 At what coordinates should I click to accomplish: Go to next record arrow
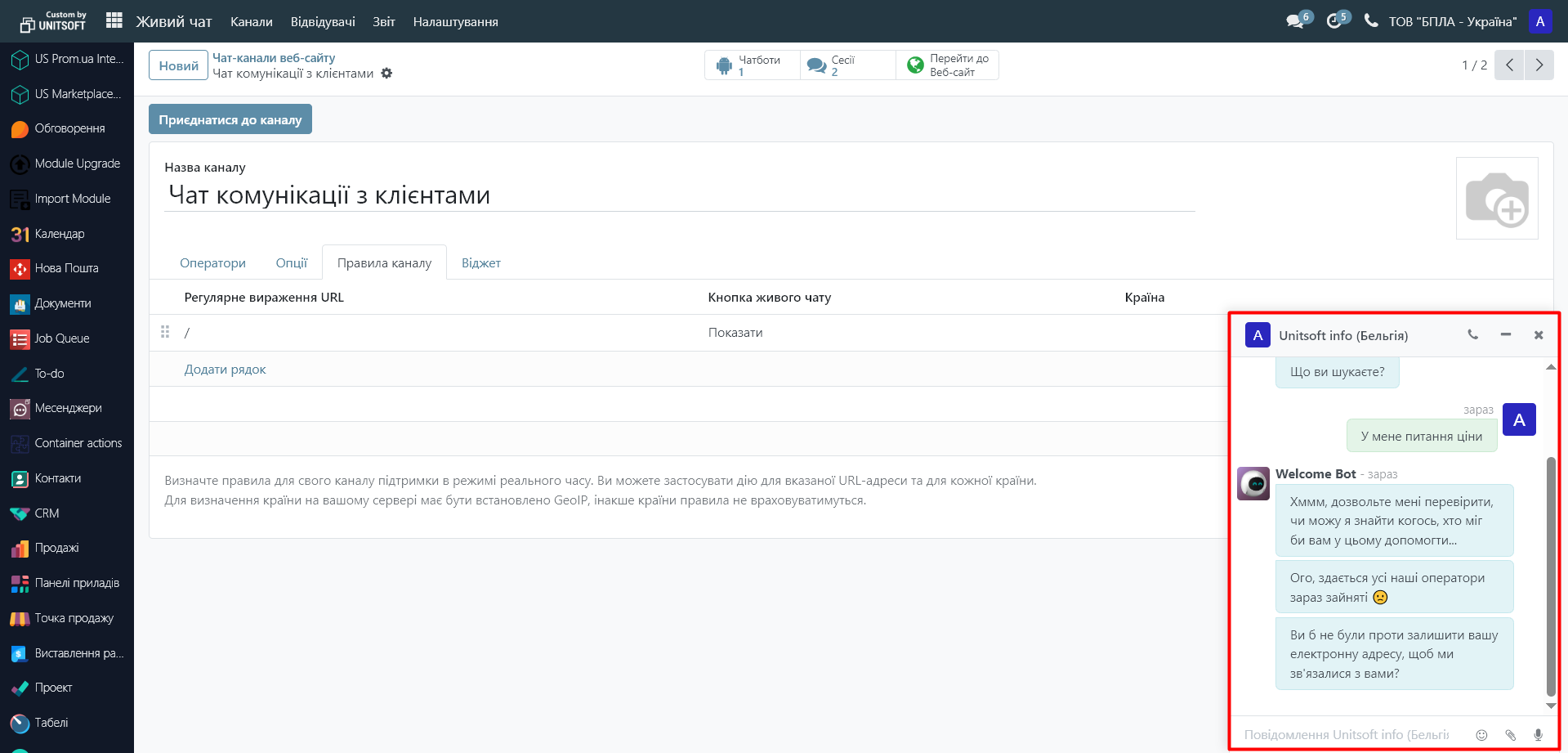point(1539,65)
